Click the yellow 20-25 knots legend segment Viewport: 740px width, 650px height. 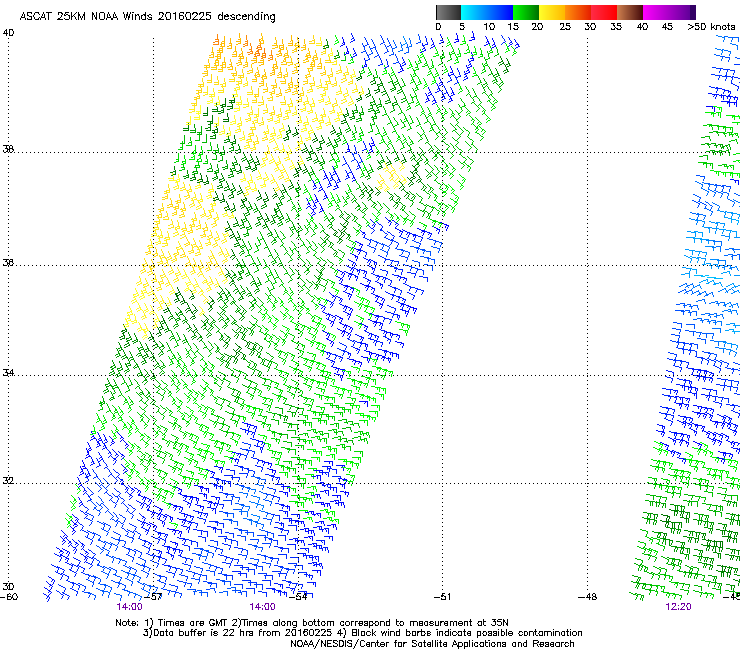552,12
